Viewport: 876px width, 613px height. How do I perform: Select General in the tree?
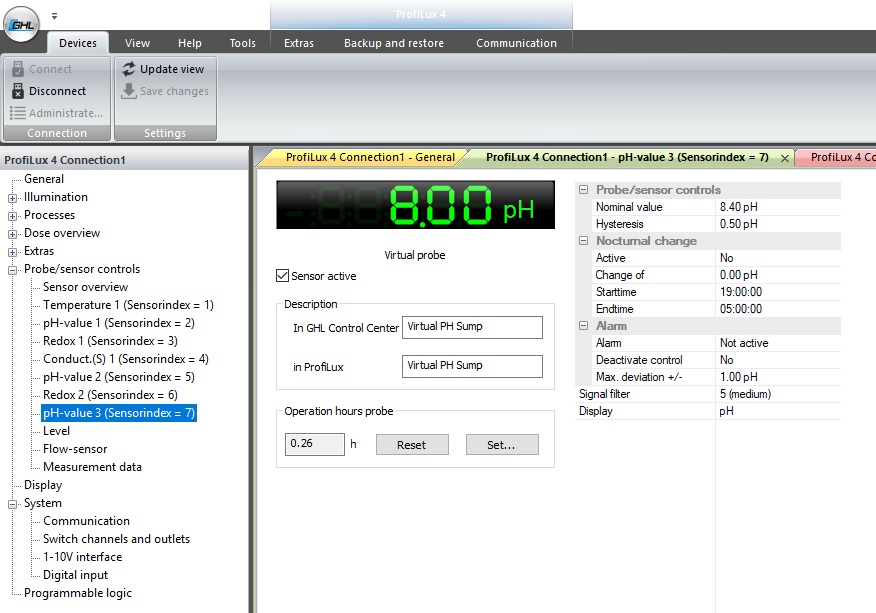click(44, 179)
